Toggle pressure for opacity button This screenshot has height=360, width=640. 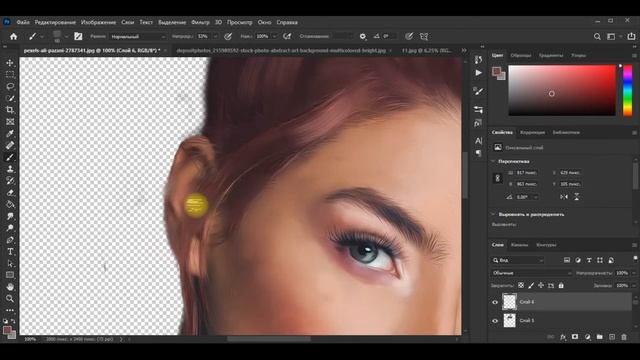coord(228,36)
